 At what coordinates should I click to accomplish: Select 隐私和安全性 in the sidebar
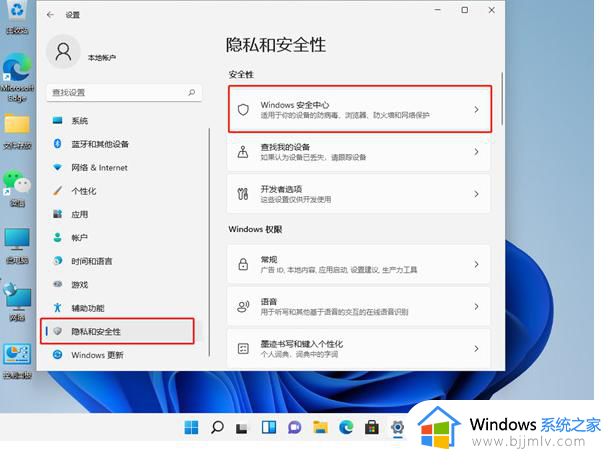(117, 331)
